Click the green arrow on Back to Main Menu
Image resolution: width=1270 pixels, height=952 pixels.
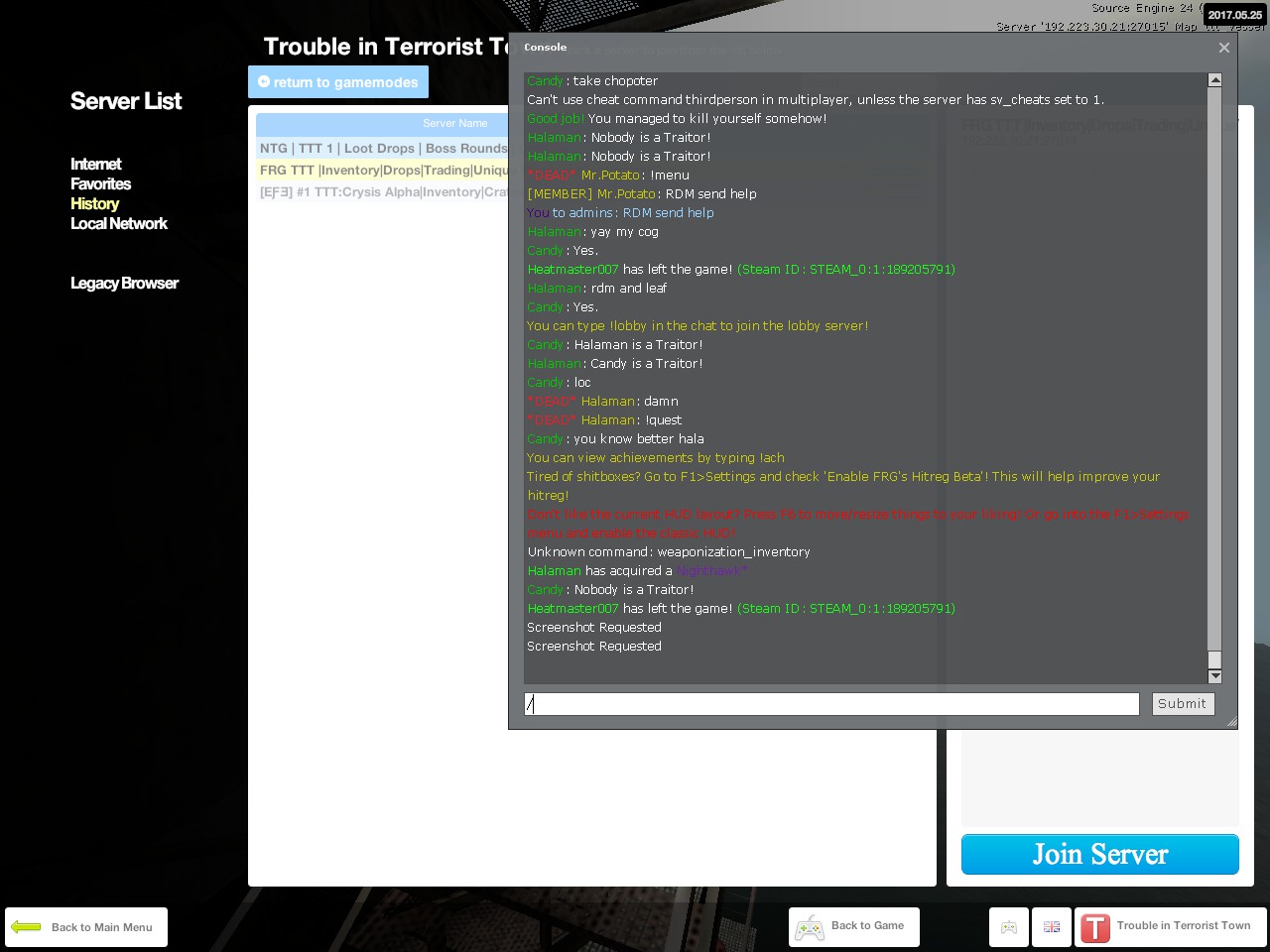(x=26, y=927)
